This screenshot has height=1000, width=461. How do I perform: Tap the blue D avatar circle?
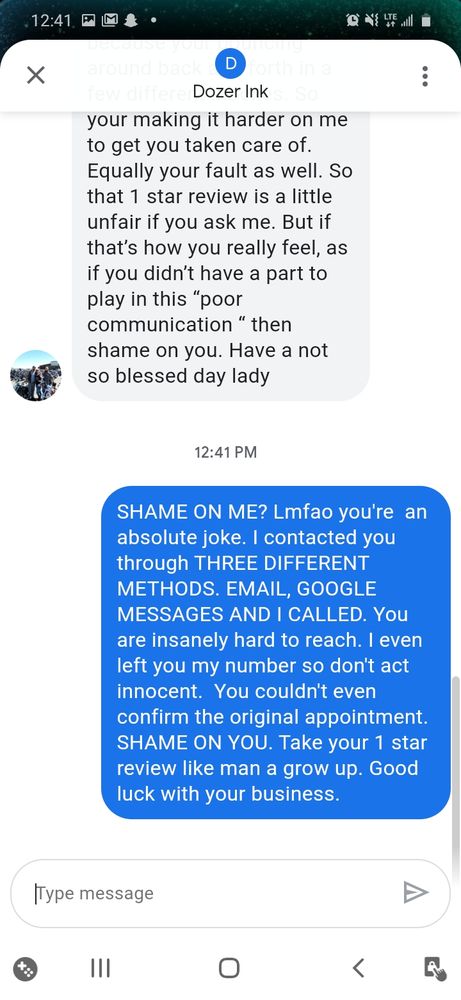click(230, 62)
